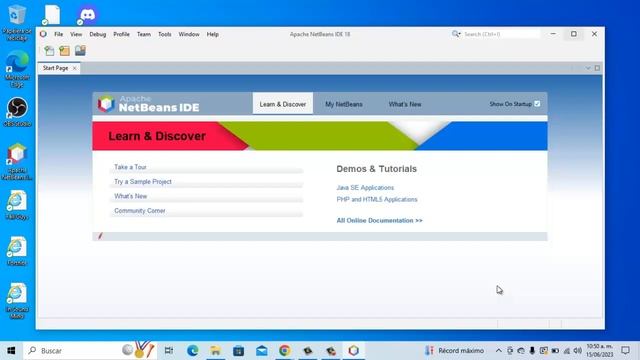Image resolution: width=640 pixels, height=360 pixels.
Task: Click the New File toolbar icon
Action: coord(49,51)
